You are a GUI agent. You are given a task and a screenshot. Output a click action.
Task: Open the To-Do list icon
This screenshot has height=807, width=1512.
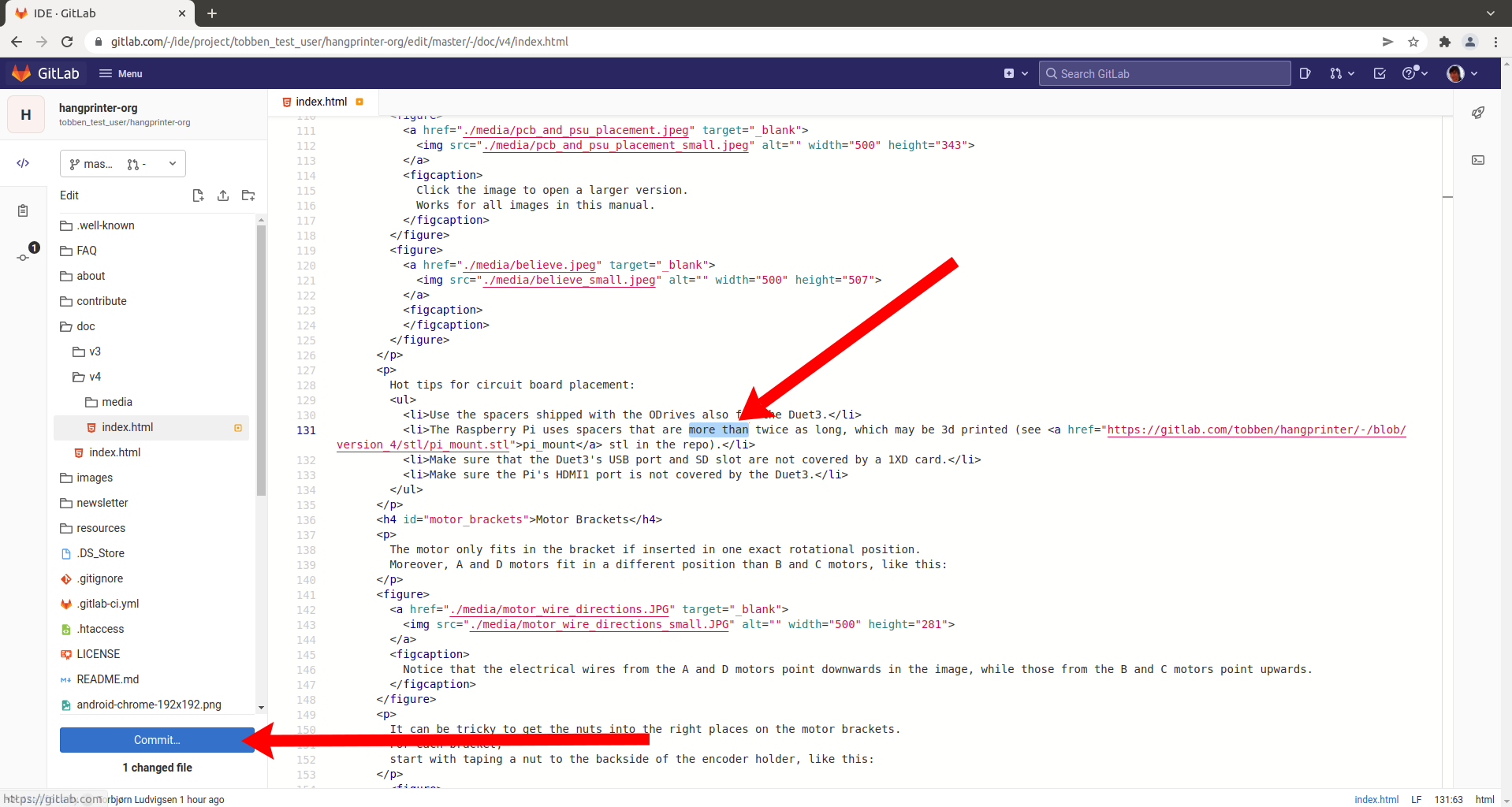(x=1380, y=73)
